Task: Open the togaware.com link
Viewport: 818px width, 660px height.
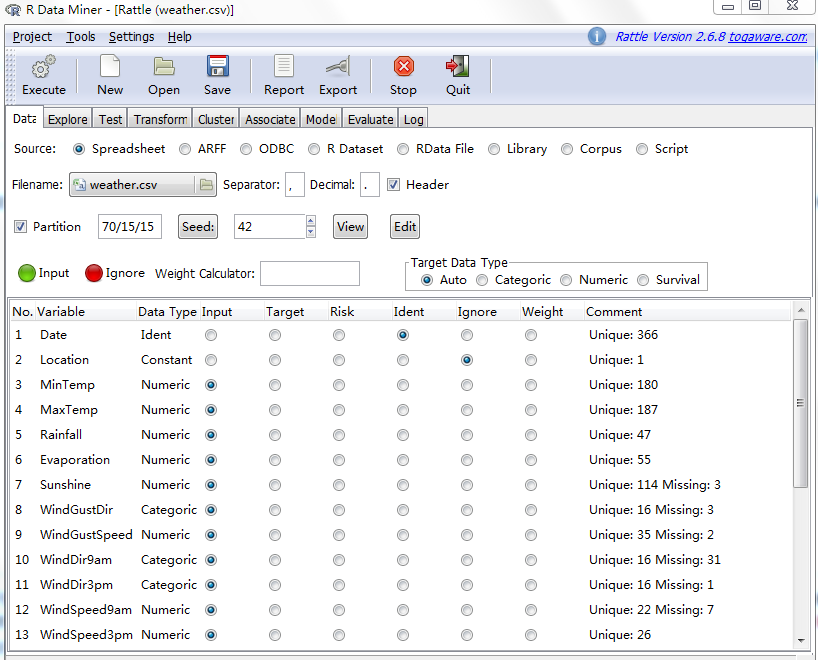Action: tap(768, 37)
